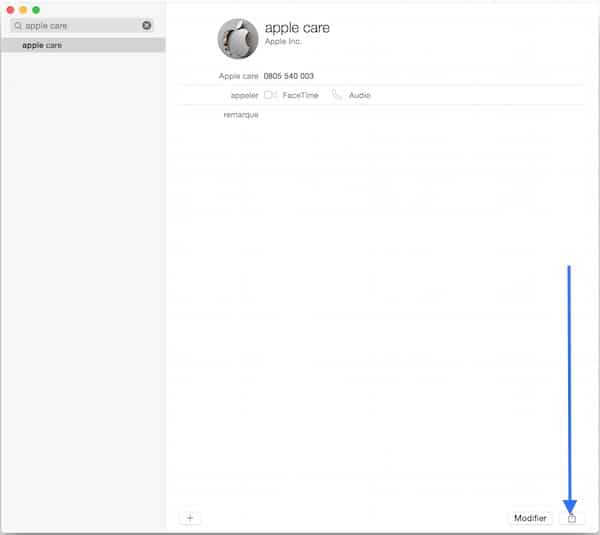
Task: Minimize the window with the yellow button
Action: point(23,10)
